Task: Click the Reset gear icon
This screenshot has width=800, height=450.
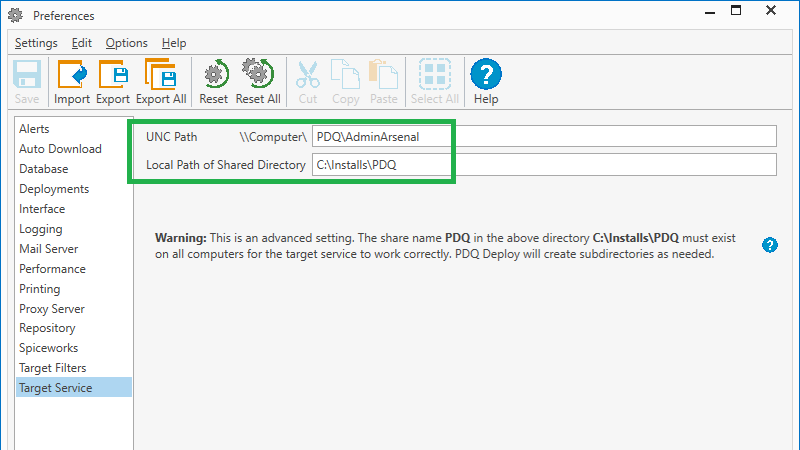Action: (x=213, y=75)
